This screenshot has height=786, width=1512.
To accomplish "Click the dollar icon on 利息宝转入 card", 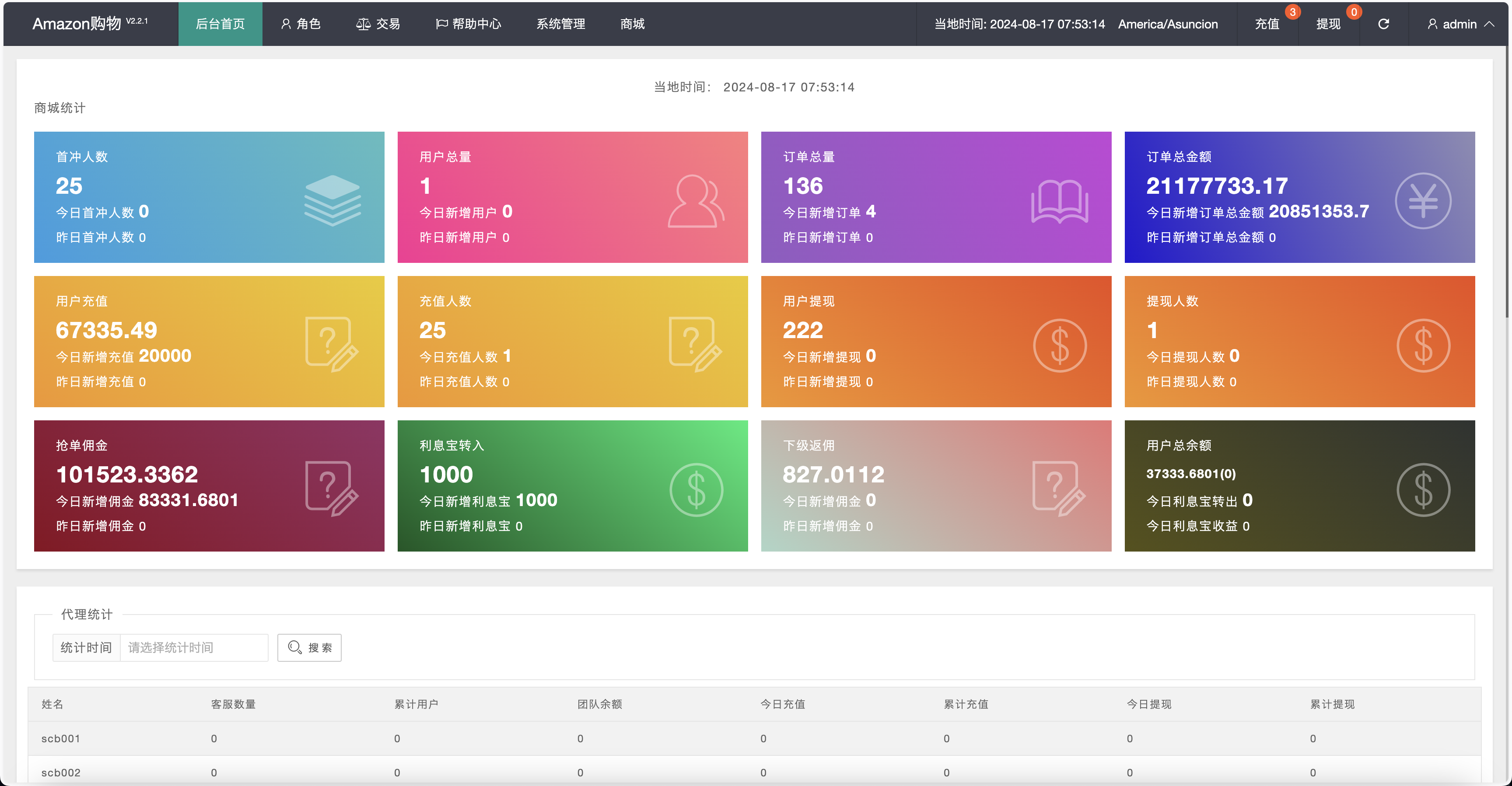I will [x=696, y=489].
